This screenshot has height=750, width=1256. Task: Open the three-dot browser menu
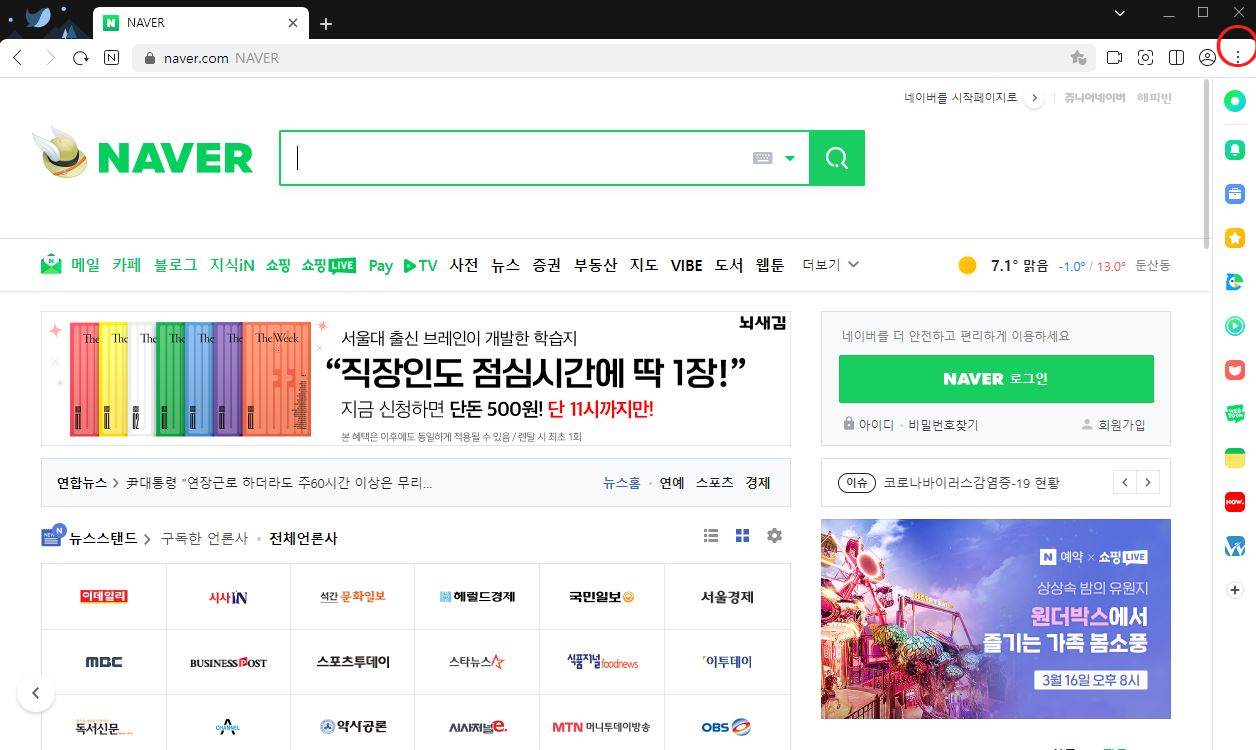click(1238, 58)
